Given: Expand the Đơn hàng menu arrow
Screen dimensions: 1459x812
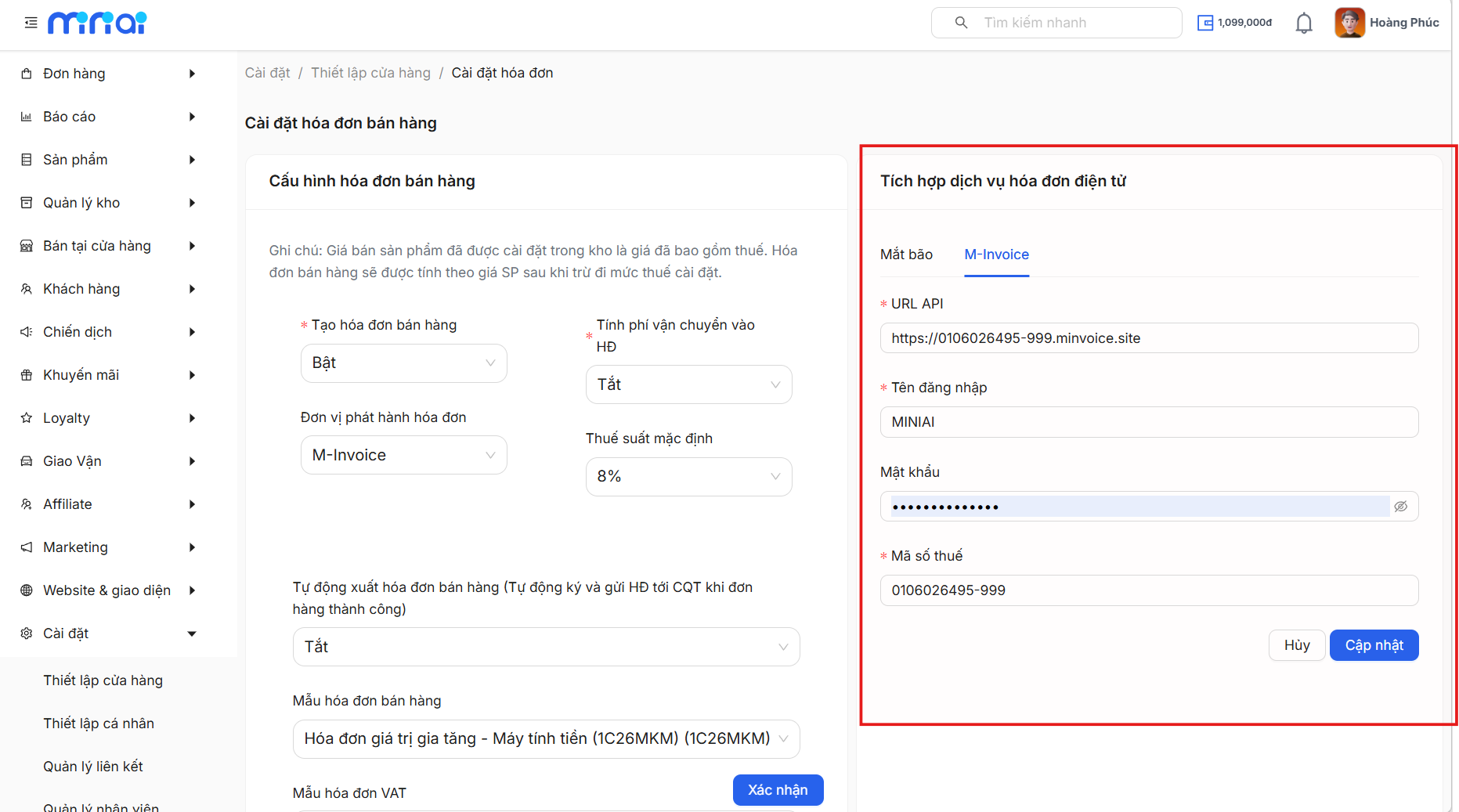Looking at the screenshot, I should (x=192, y=74).
